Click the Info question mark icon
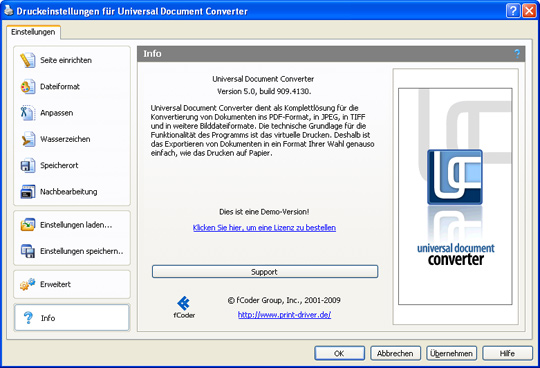540x368 pixels. (28, 318)
